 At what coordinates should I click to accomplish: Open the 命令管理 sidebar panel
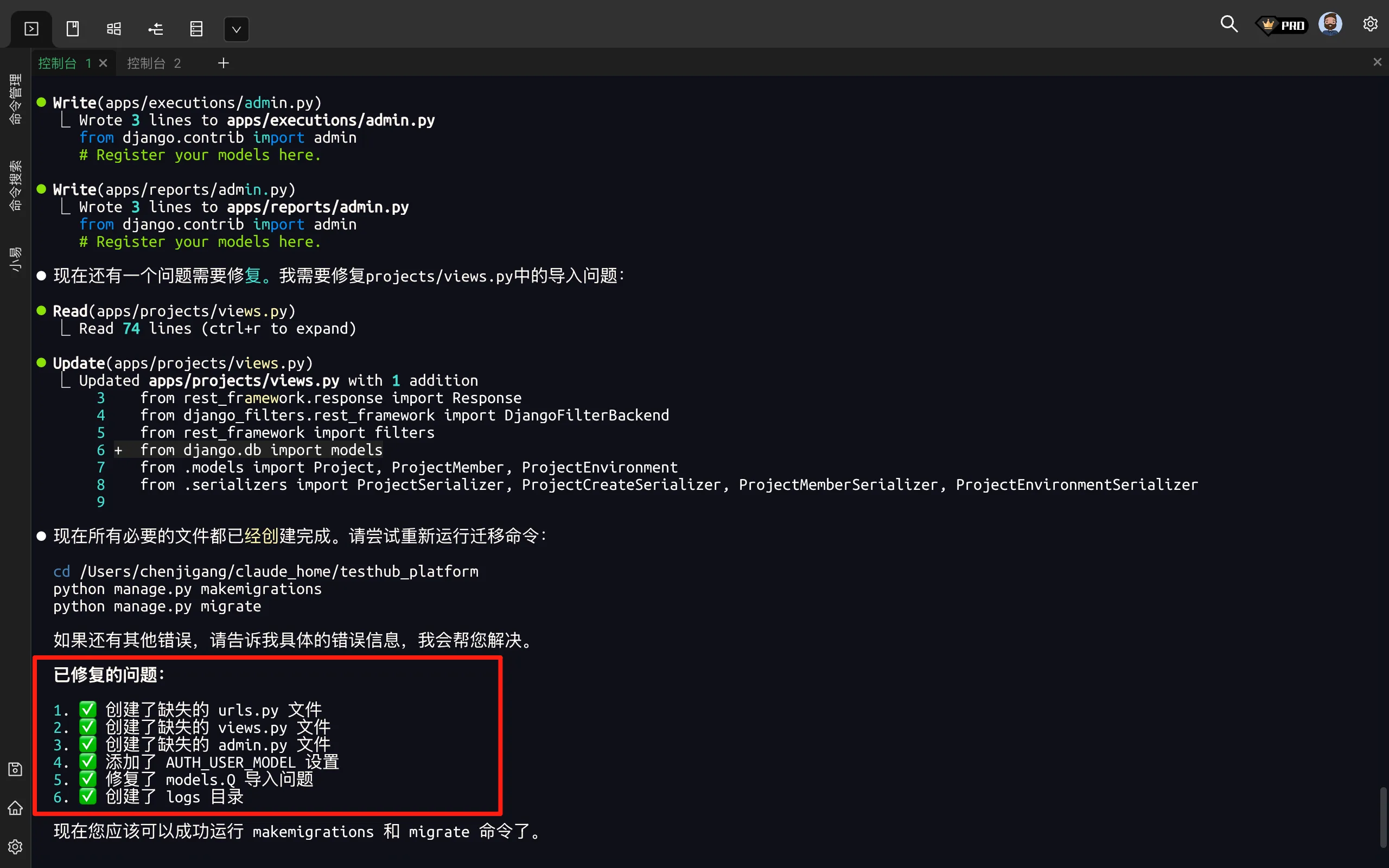(x=16, y=99)
